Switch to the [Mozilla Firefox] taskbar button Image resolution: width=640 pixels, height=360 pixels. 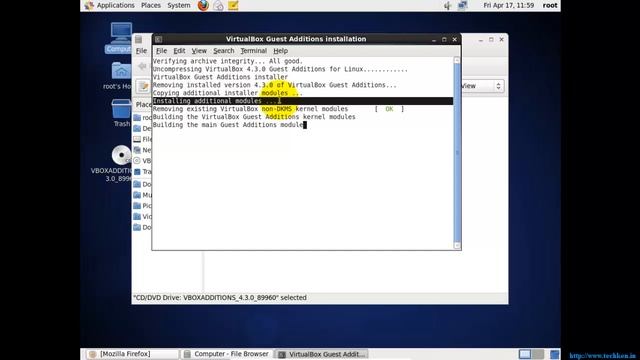pyautogui.click(x=132, y=354)
